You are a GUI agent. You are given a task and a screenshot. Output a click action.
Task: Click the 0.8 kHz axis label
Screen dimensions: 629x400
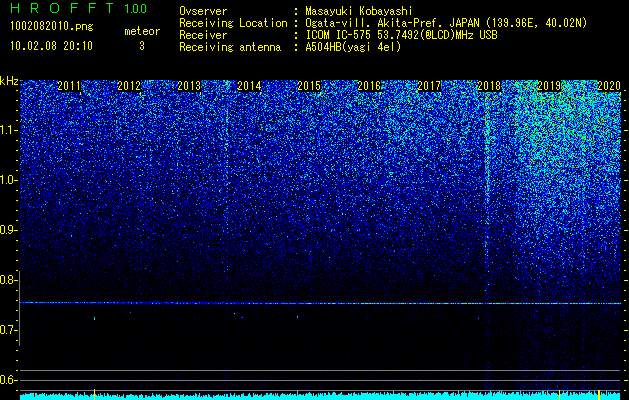coord(8,280)
